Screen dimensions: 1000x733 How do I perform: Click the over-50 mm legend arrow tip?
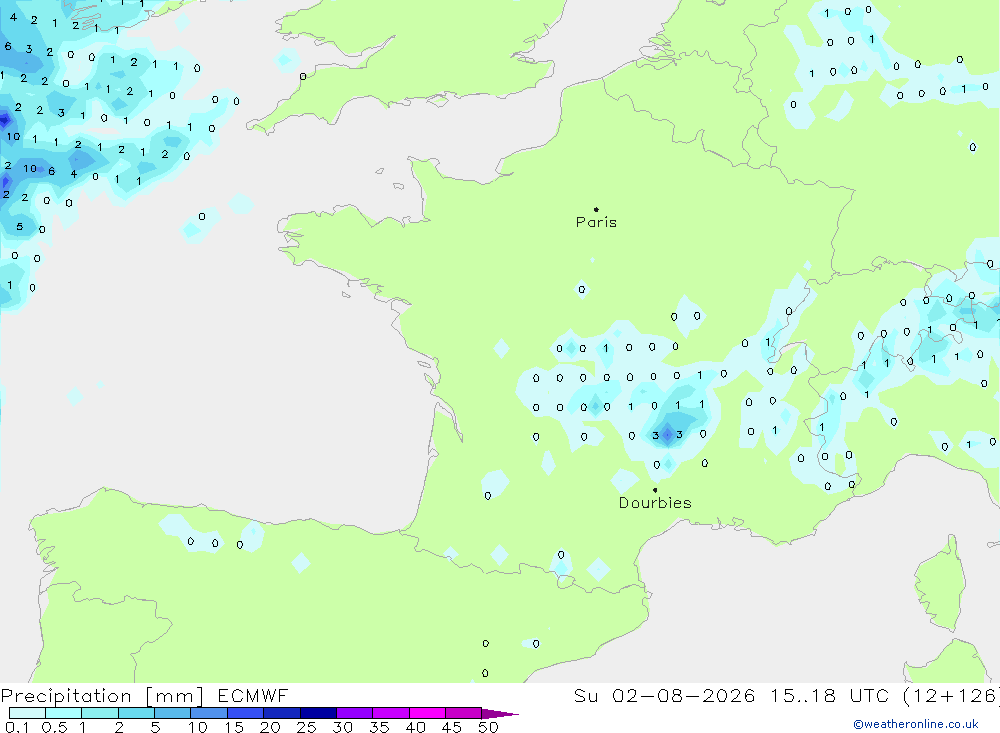501,714
